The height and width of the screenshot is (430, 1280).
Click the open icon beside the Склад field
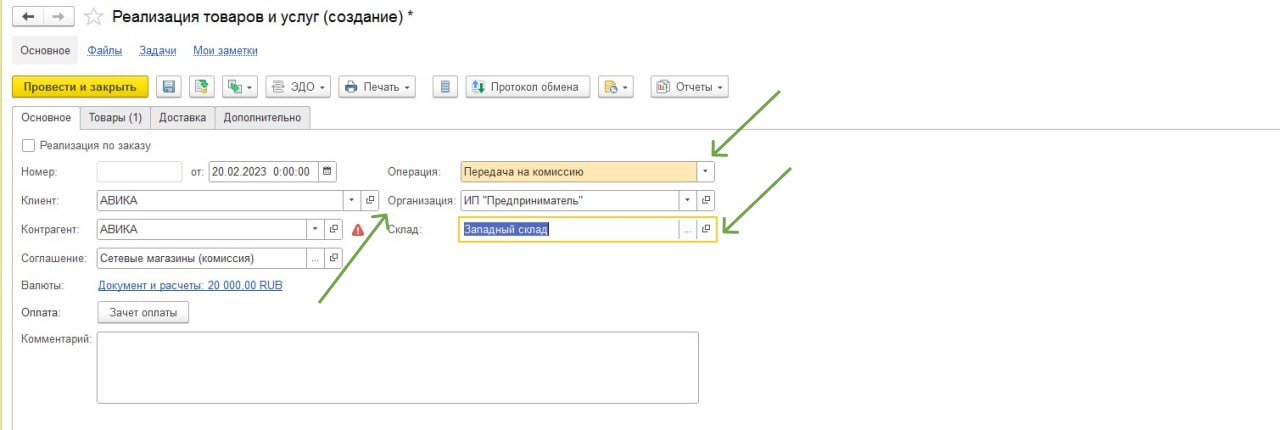point(706,229)
